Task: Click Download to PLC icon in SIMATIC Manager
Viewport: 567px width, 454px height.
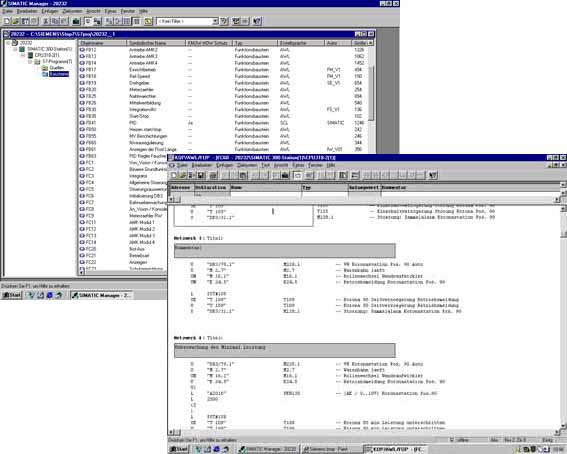Action: coord(76,21)
